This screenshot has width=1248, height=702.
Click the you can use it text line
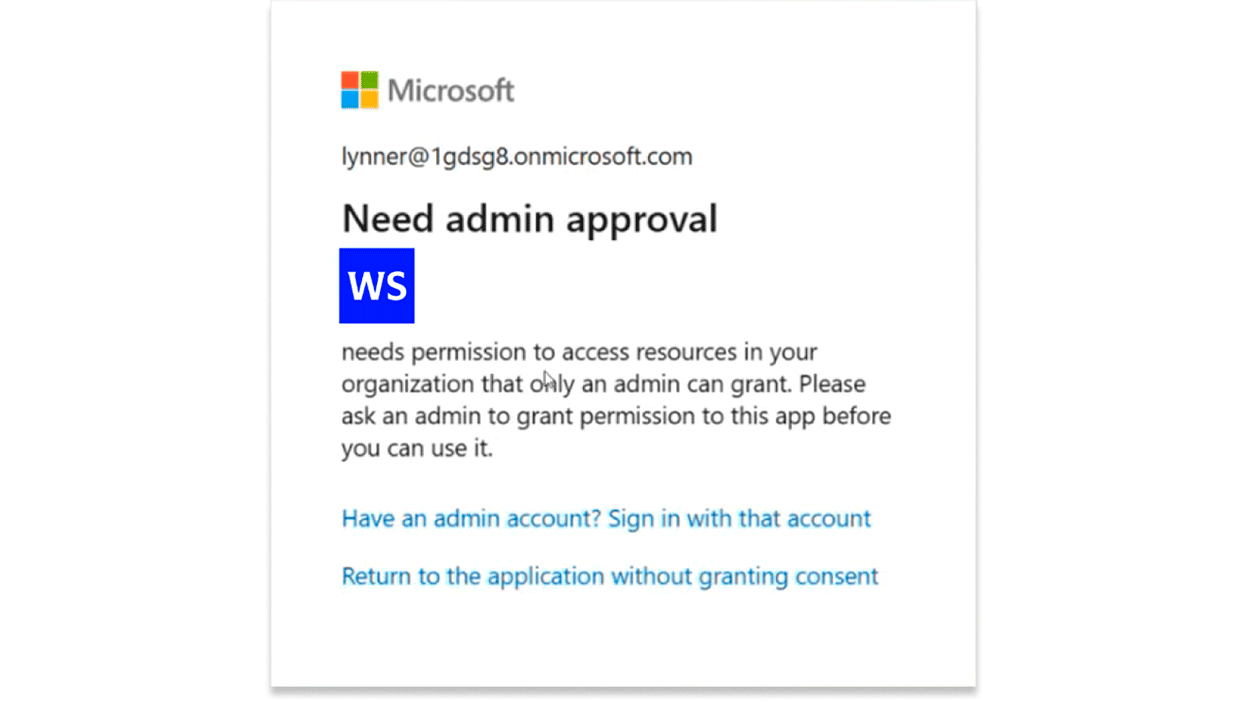pyautogui.click(x=417, y=448)
